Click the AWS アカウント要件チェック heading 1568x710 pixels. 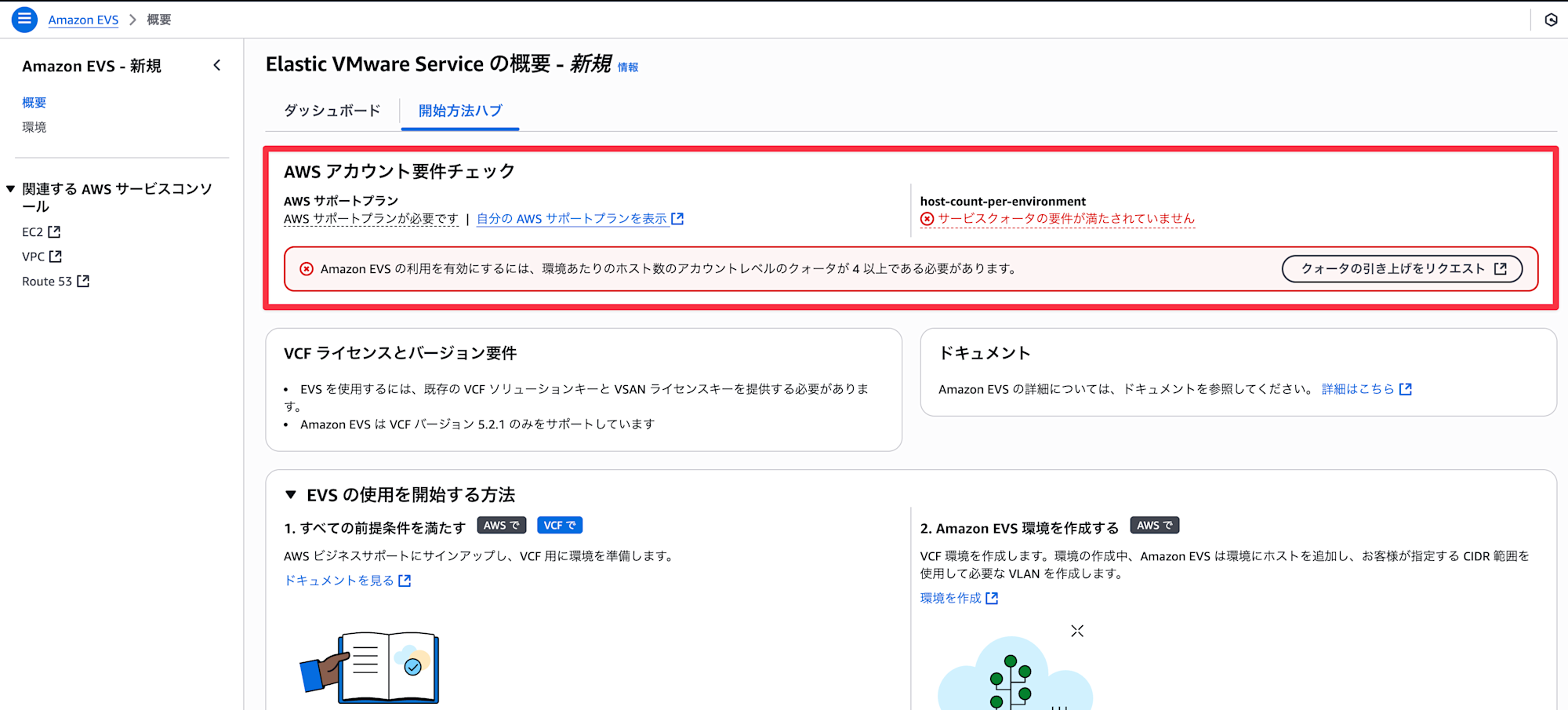click(x=399, y=172)
